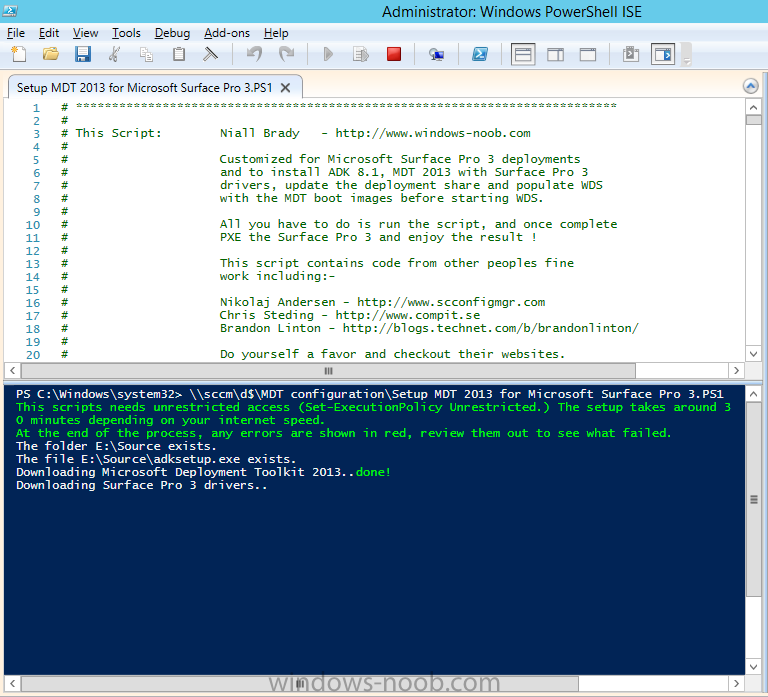Click the compit.se URL on line 17
This screenshot has height=697, width=768.
coord(408,315)
